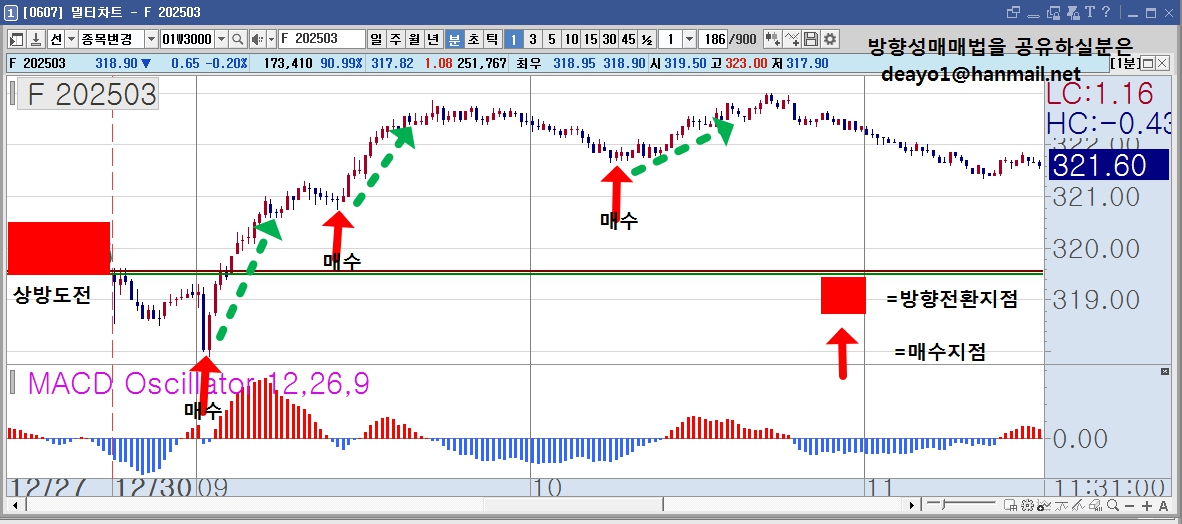Choose the 10 minute interval button
This screenshot has width=1182, height=524.
pyautogui.click(x=572, y=39)
